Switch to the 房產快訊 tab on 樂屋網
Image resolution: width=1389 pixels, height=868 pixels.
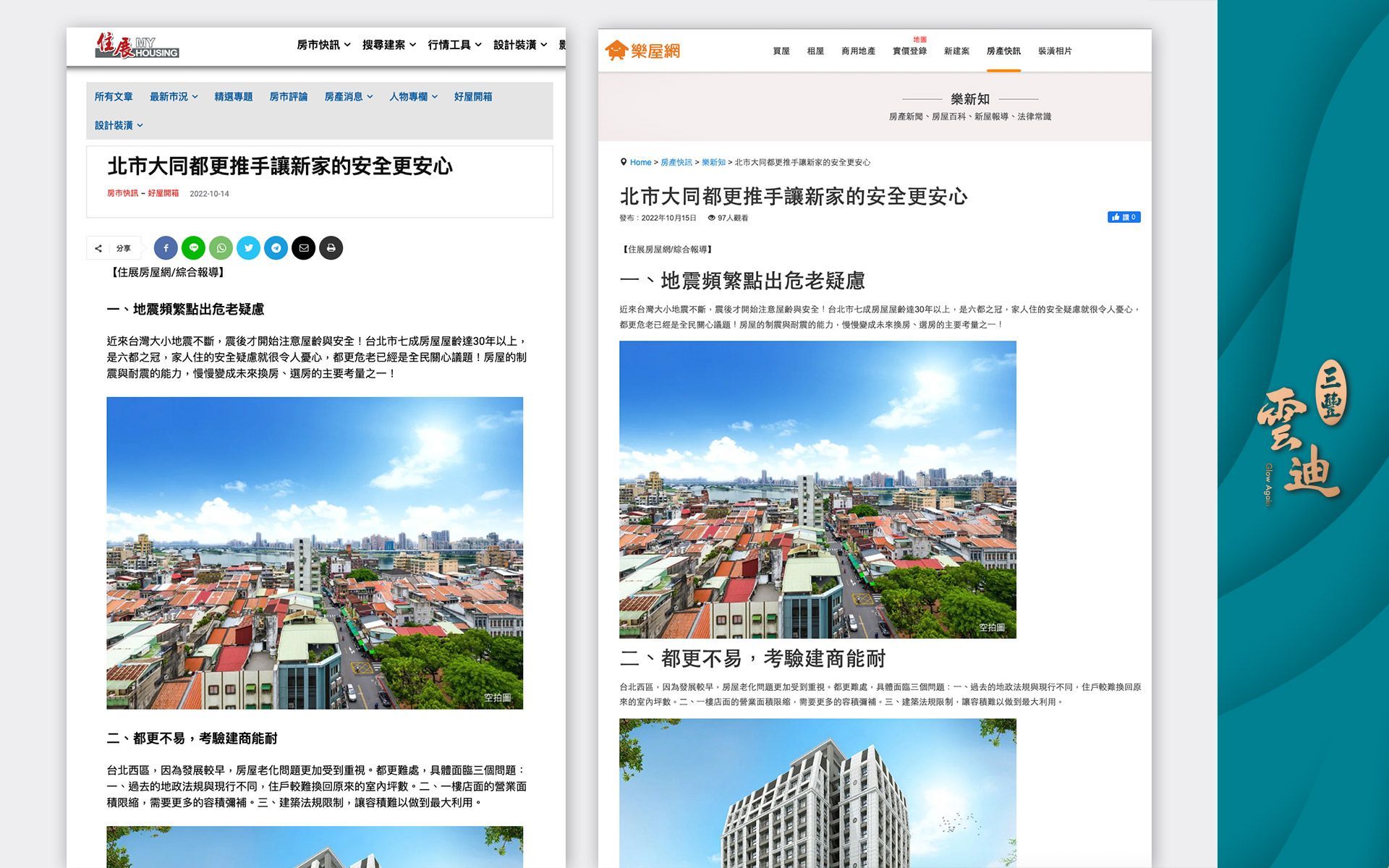click(x=1002, y=51)
